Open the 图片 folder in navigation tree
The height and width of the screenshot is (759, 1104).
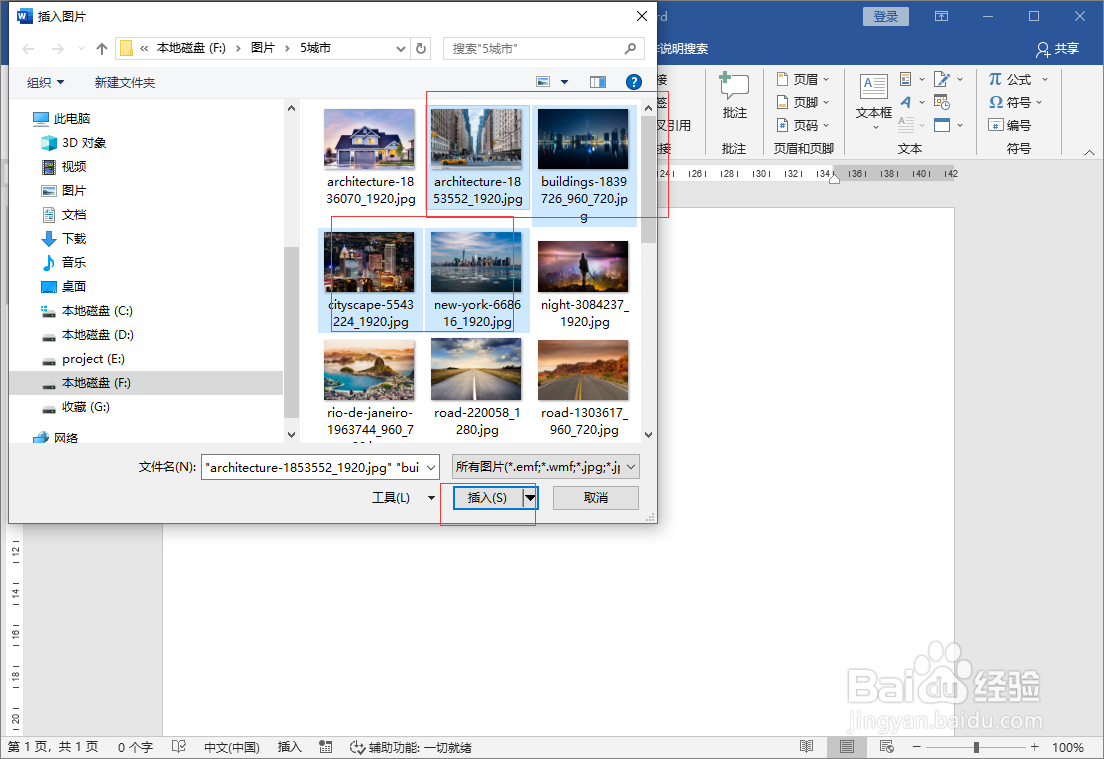coord(64,190)
